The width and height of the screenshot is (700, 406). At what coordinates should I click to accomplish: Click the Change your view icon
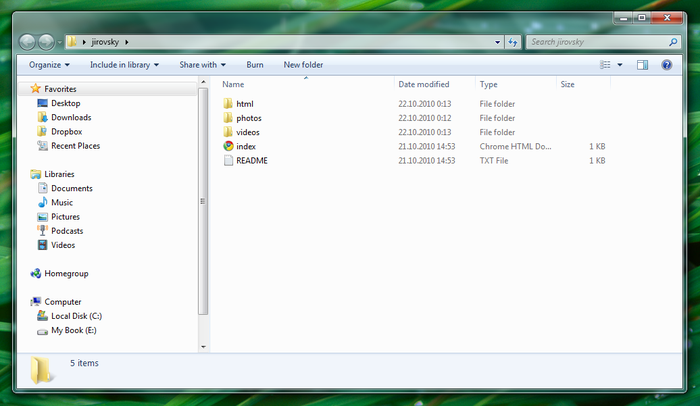tap(605, 65)
